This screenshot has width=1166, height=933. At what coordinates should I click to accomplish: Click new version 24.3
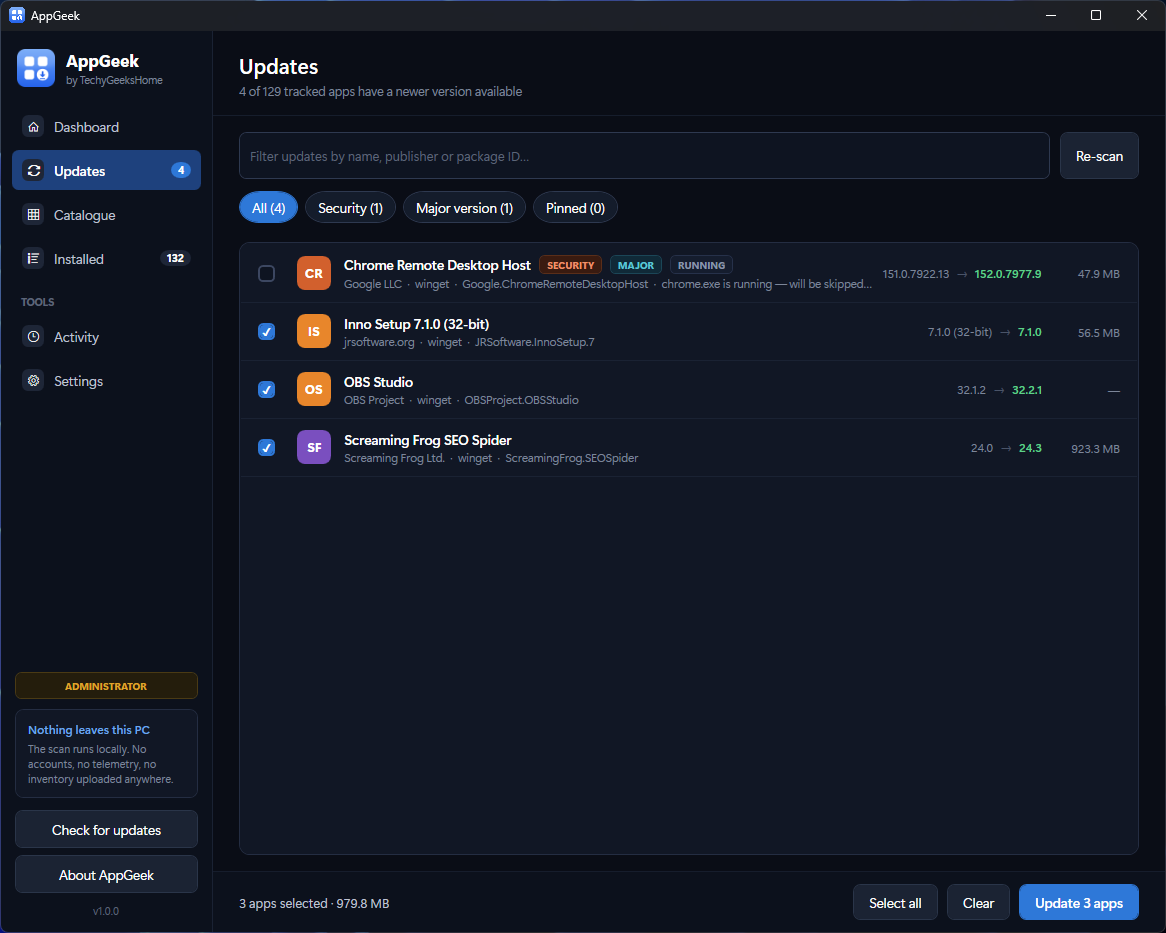point(1030,448)
